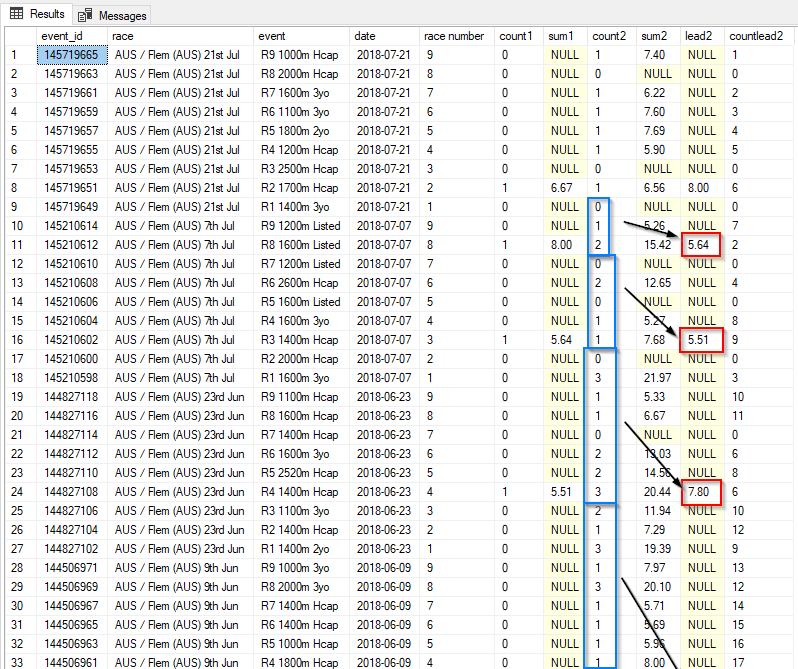Click countlead2 value 16
Screen dimensions: 798x669
point(758,644)
